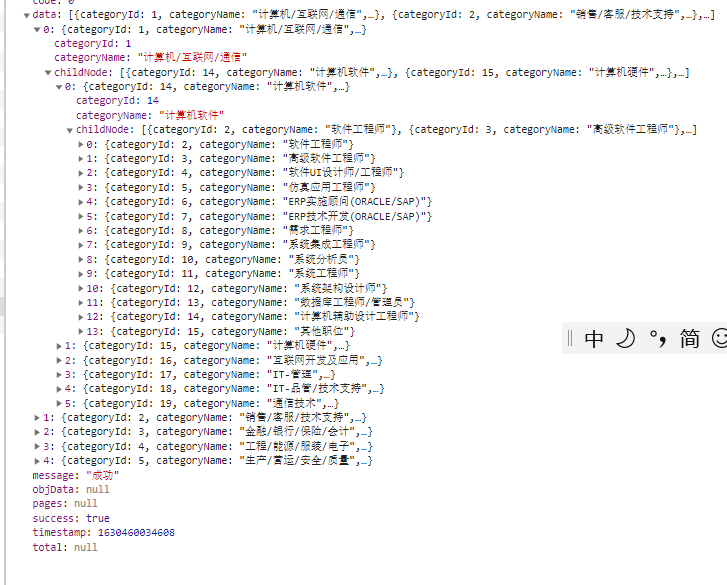
Task: Expand data item 2 金融/银行/保险/会计
Action: click(x=37, y=432)
